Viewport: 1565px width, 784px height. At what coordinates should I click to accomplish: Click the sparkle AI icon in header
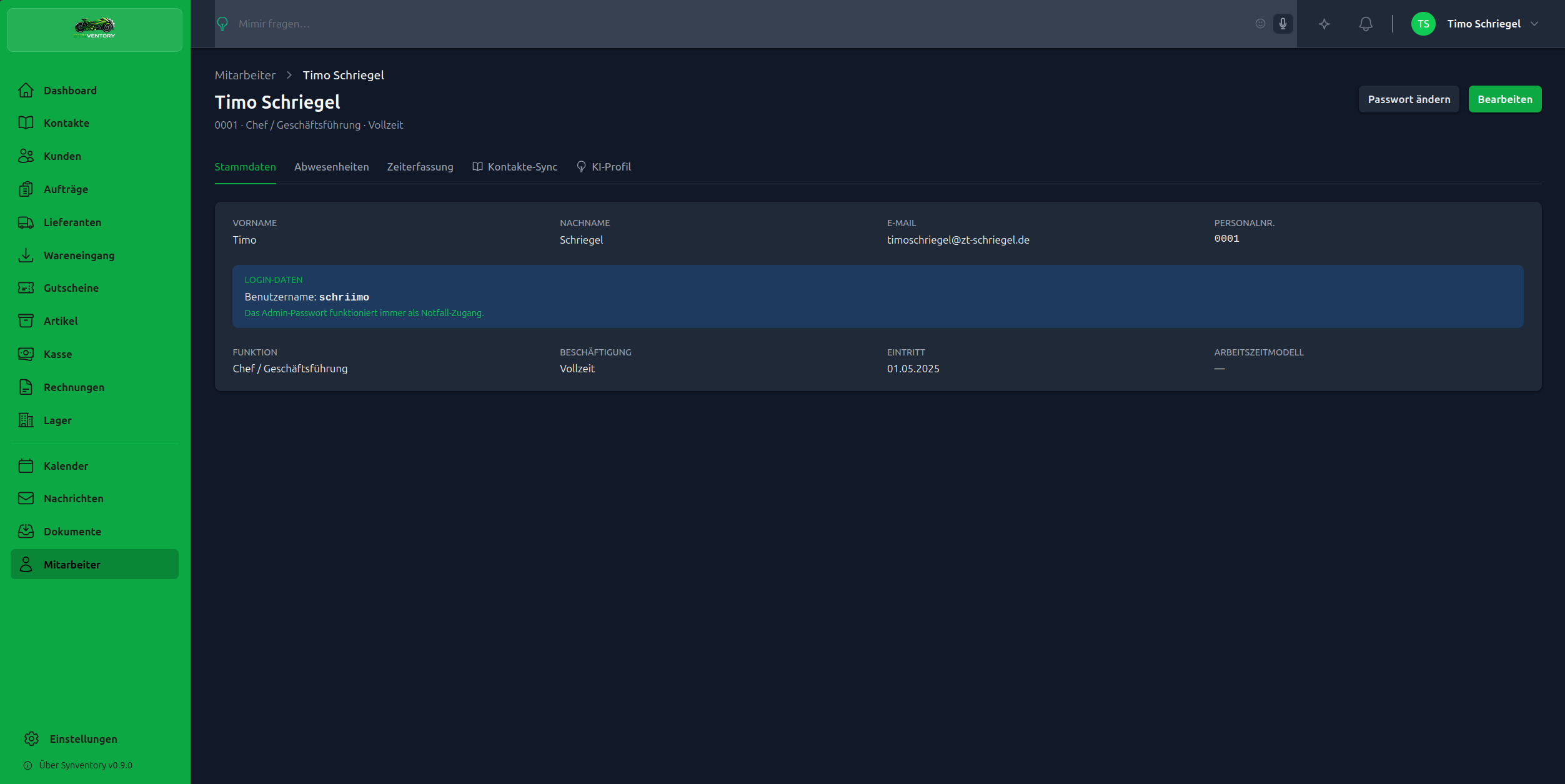click(x=1324, y=24)
